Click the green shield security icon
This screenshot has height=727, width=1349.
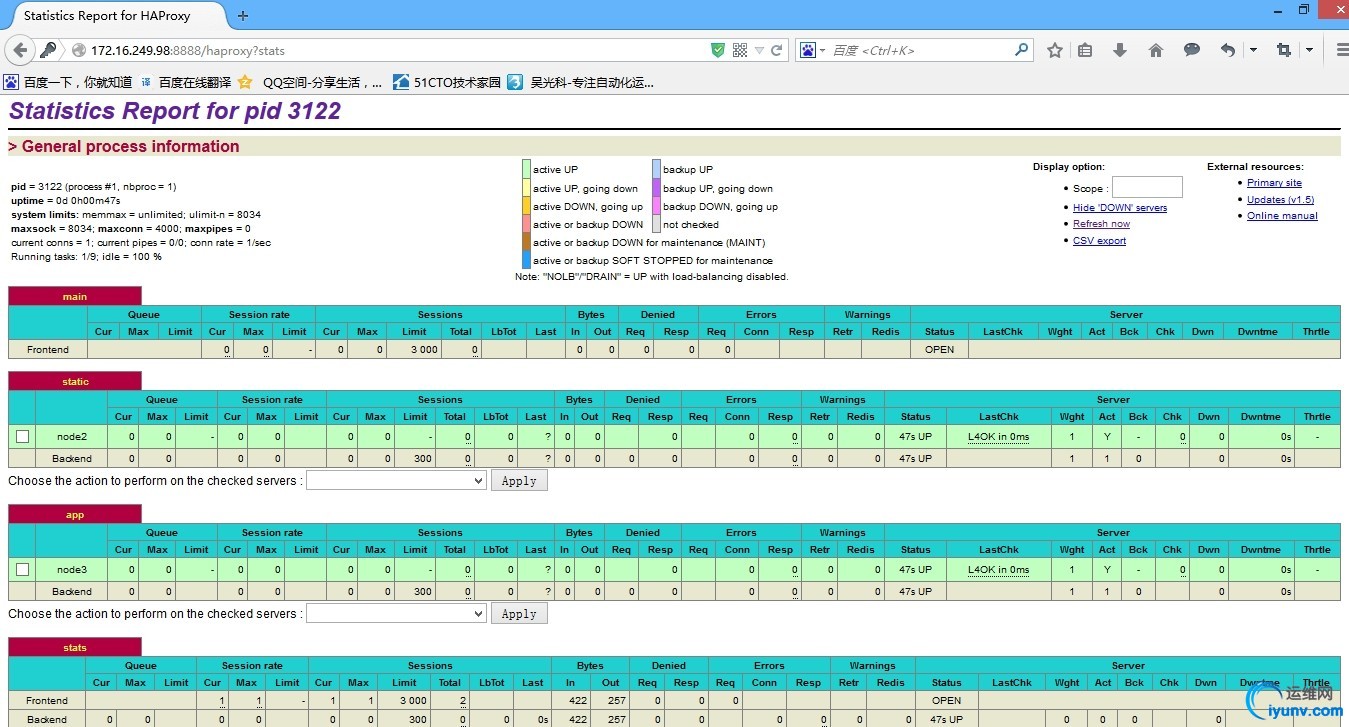[x=718, y=50]
